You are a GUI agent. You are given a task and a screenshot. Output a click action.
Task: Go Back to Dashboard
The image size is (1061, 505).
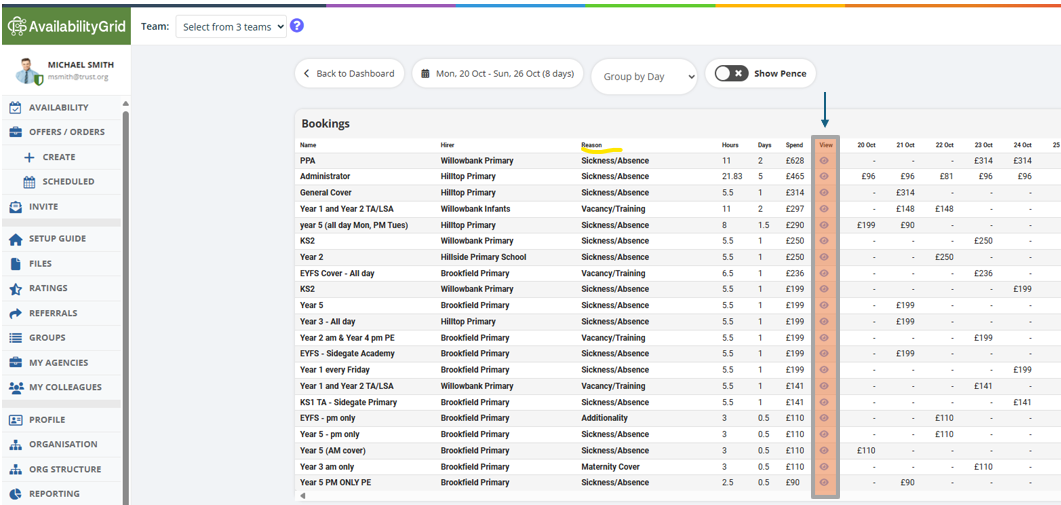tap(349, 74)
